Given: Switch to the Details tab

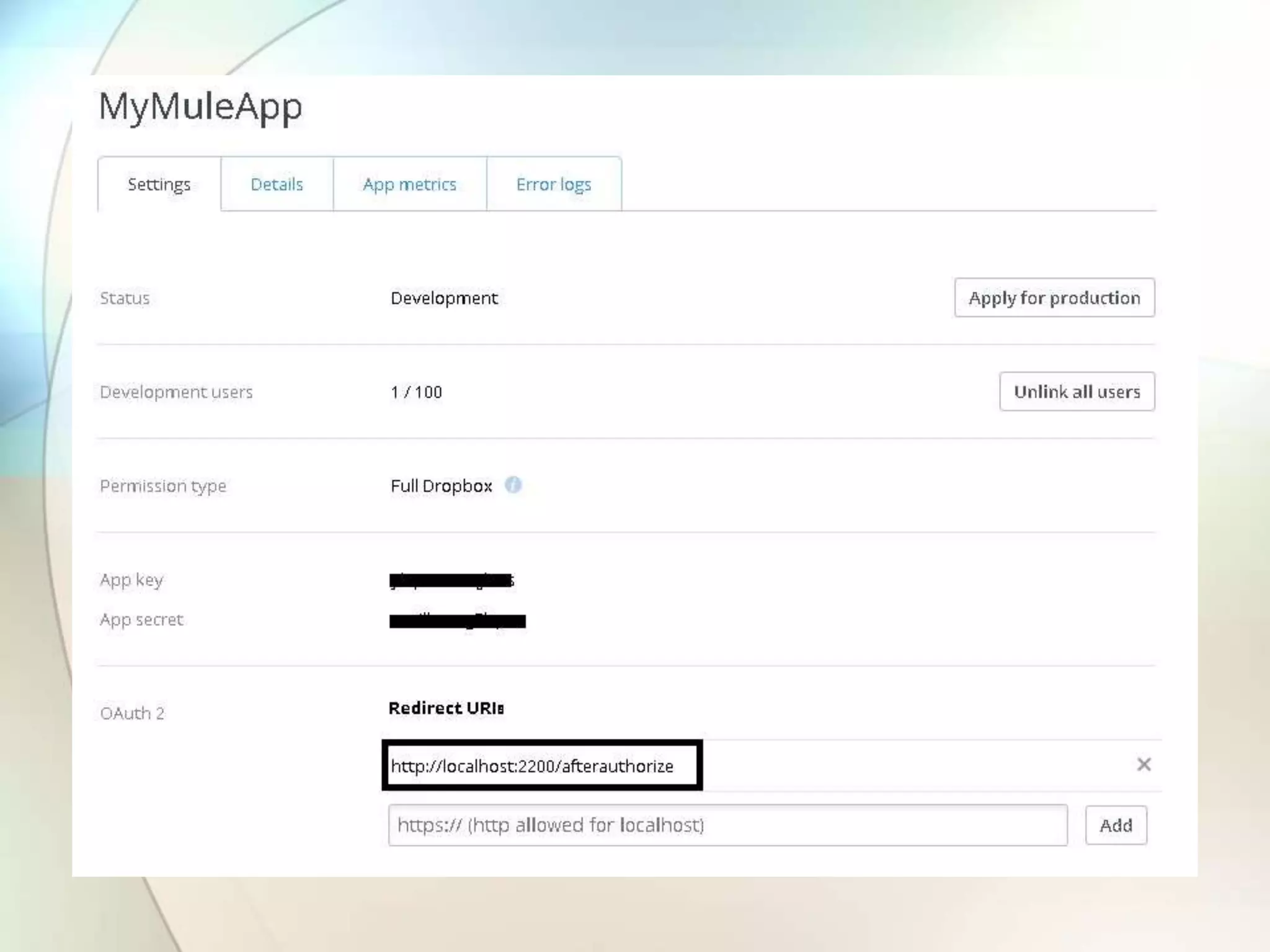Looking at the screenshot, I should click(277, 185).
